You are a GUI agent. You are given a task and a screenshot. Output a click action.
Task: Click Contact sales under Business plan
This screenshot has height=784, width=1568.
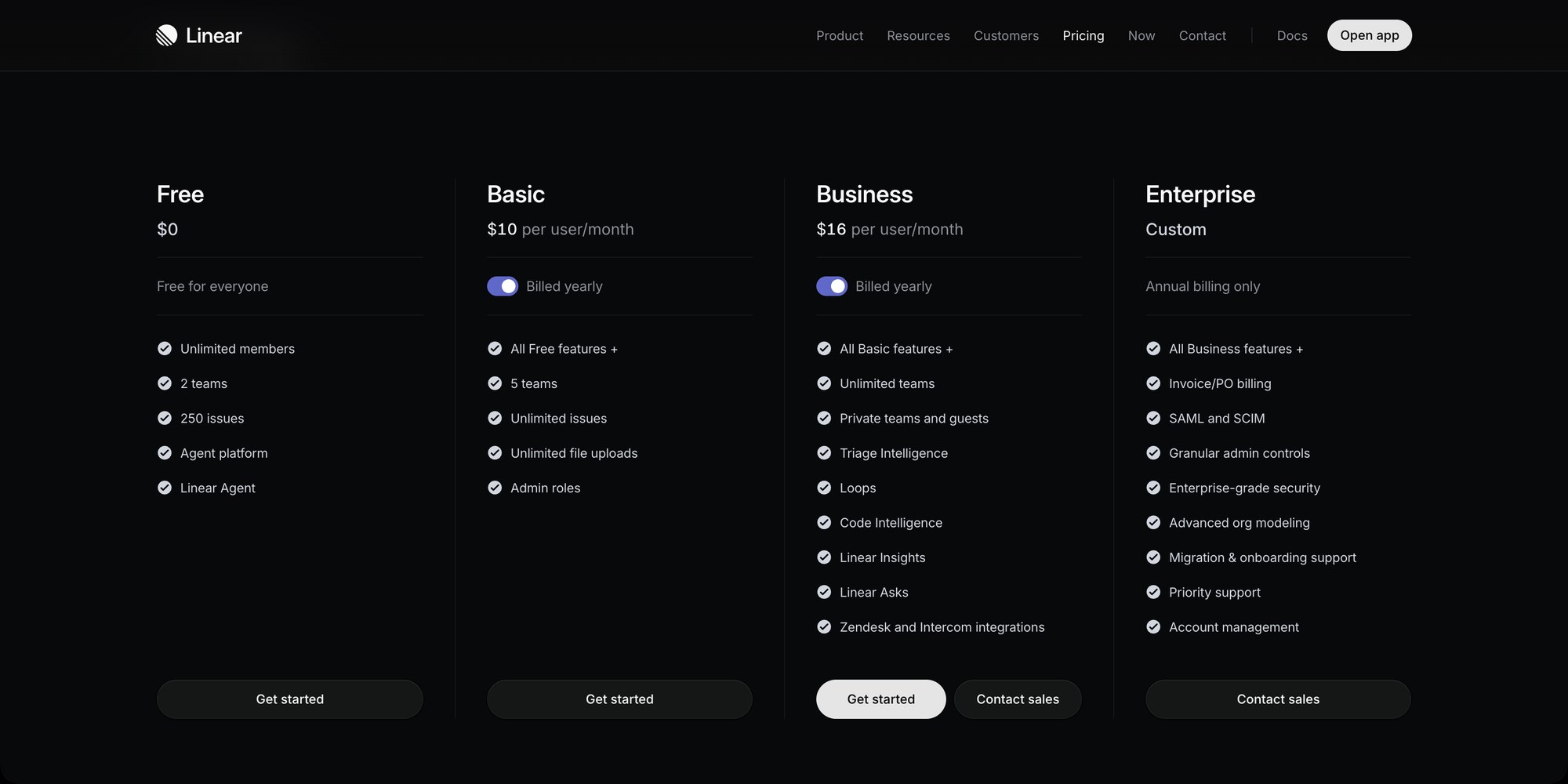[1018, 699]
